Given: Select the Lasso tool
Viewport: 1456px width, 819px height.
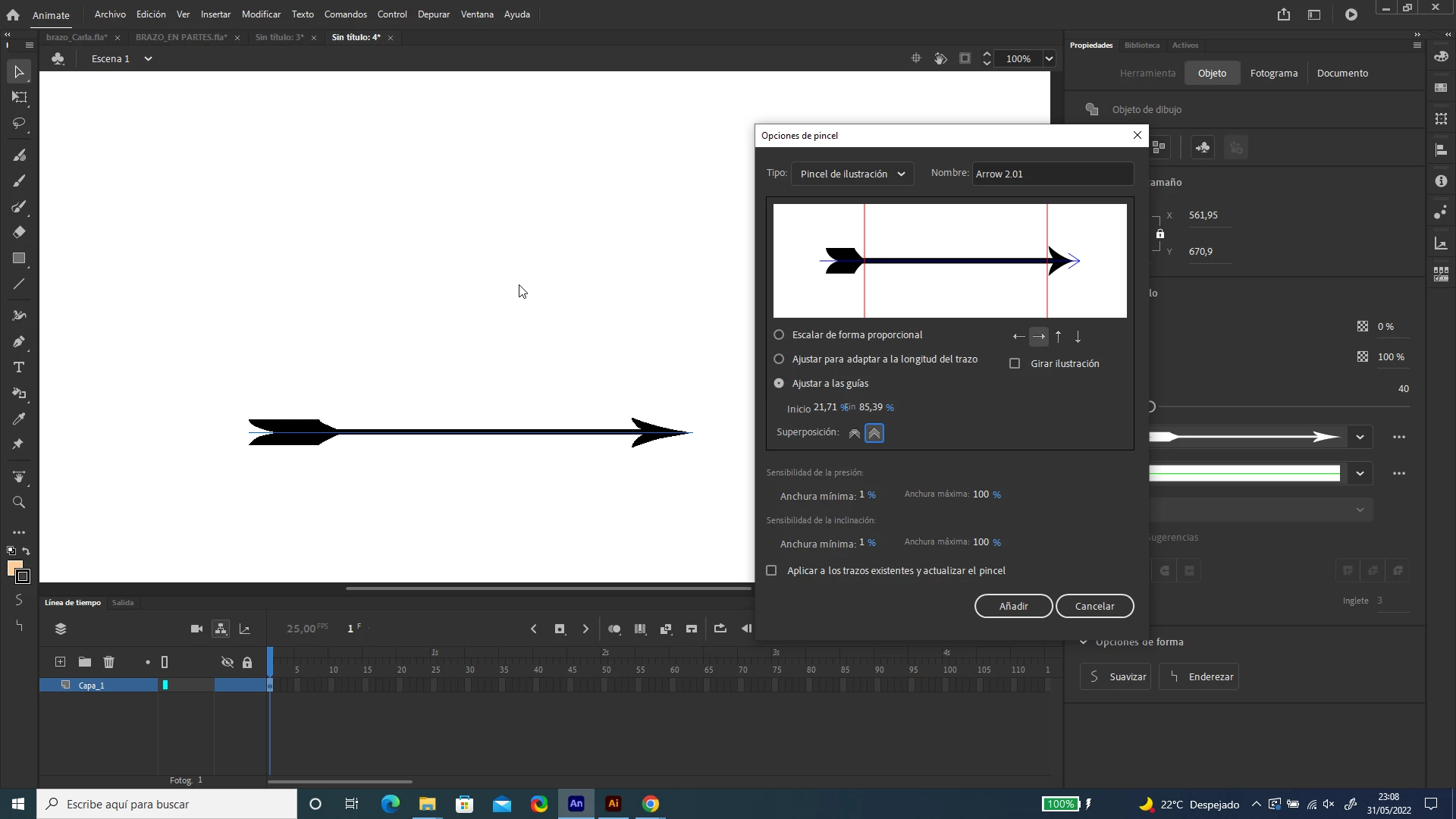Looking at the screenshot, I should click(19, 123).
